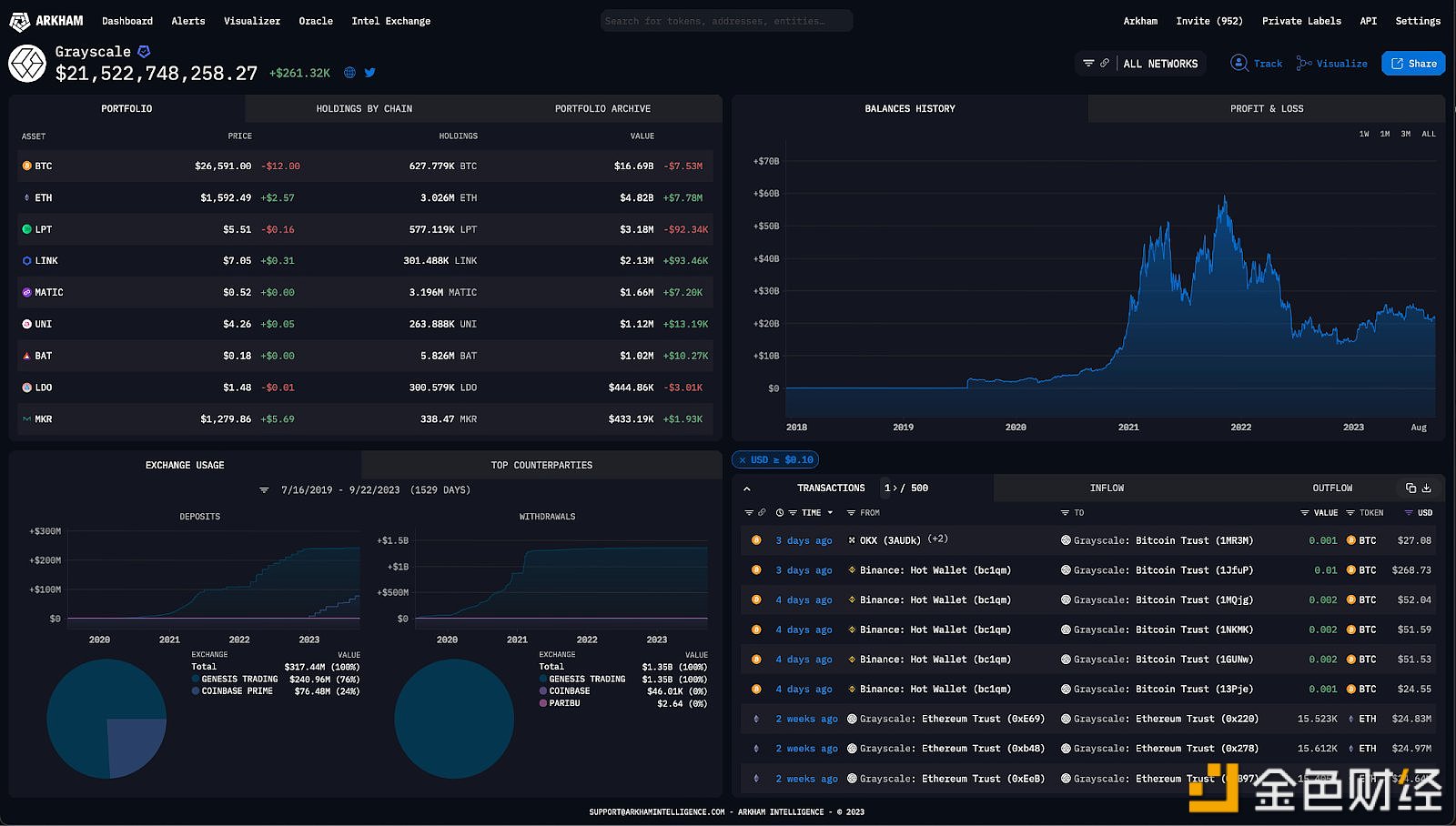Click the link icon in transactions header
This screenshot has height=826, width=1456.
762,513
